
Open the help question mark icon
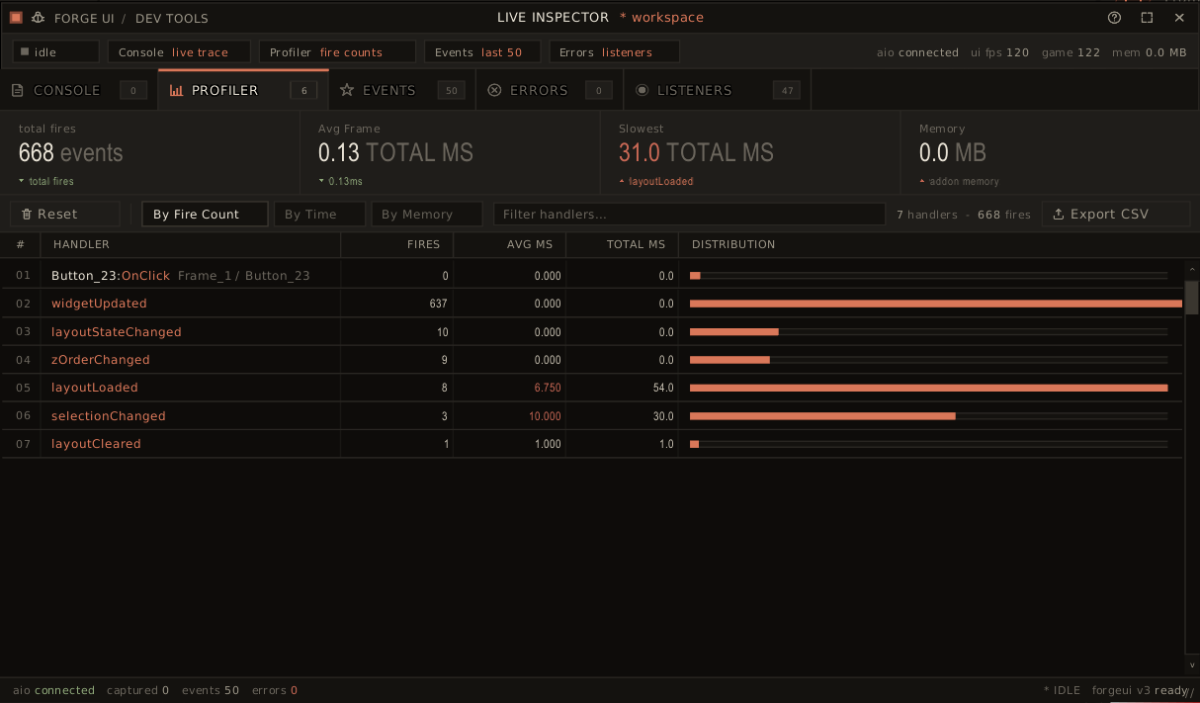click(x=1115, y=18)
